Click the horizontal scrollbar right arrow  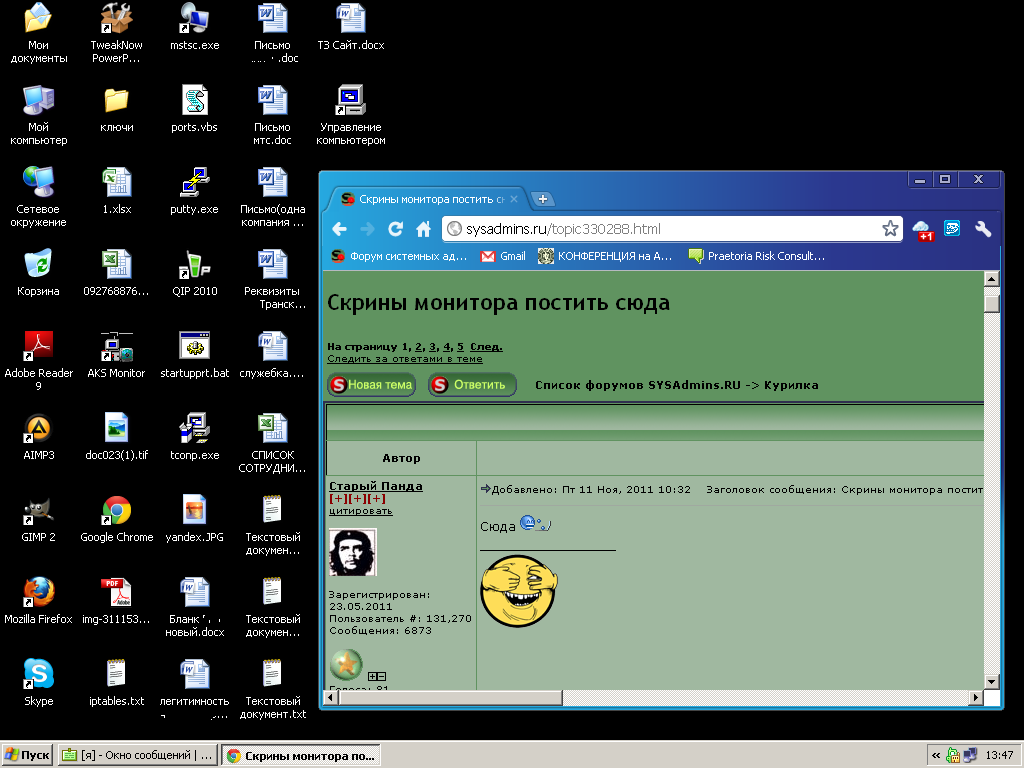pos(976,697)
